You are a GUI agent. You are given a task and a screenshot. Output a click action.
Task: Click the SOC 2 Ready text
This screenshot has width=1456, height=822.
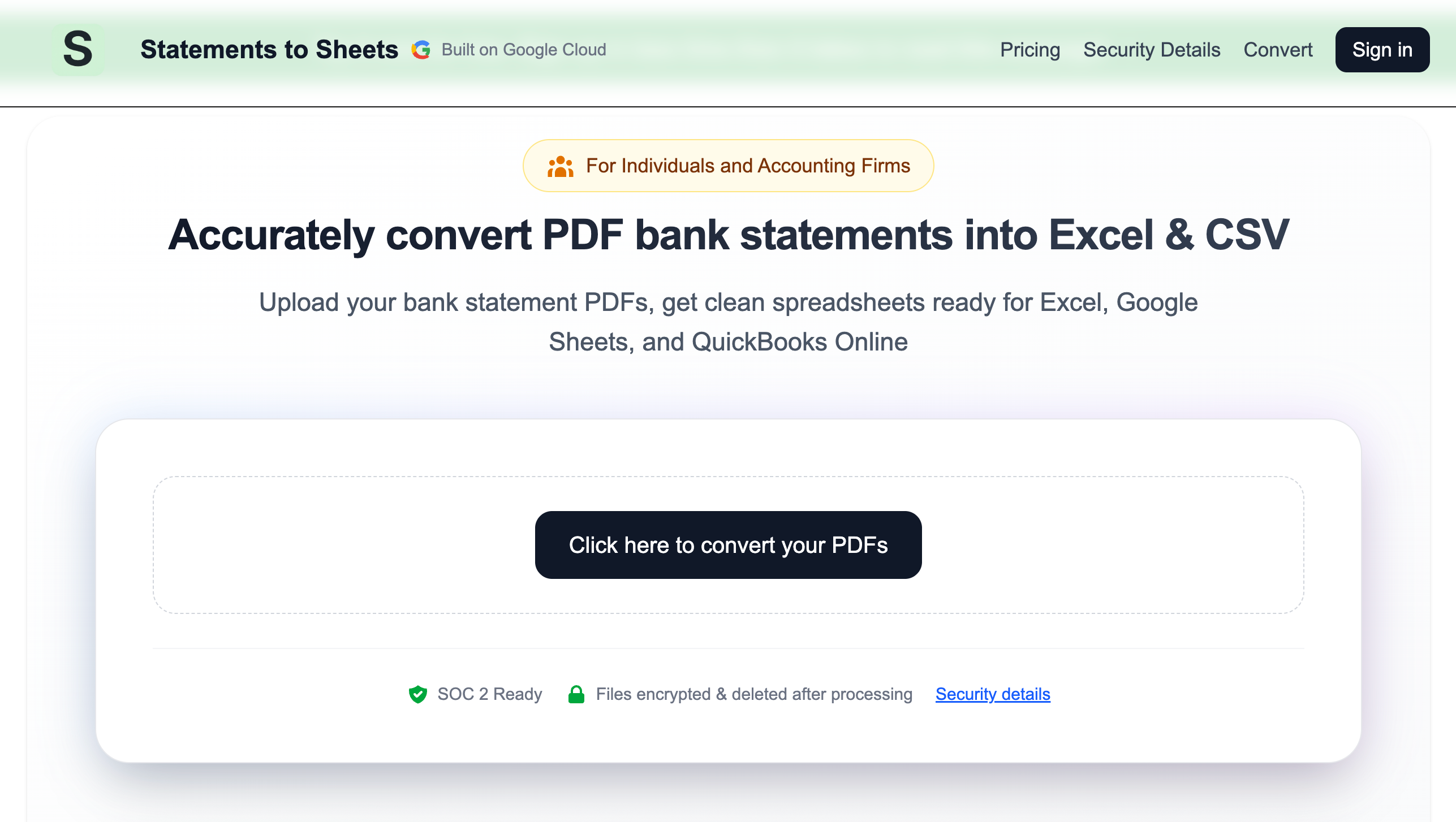tap(489, 694)
